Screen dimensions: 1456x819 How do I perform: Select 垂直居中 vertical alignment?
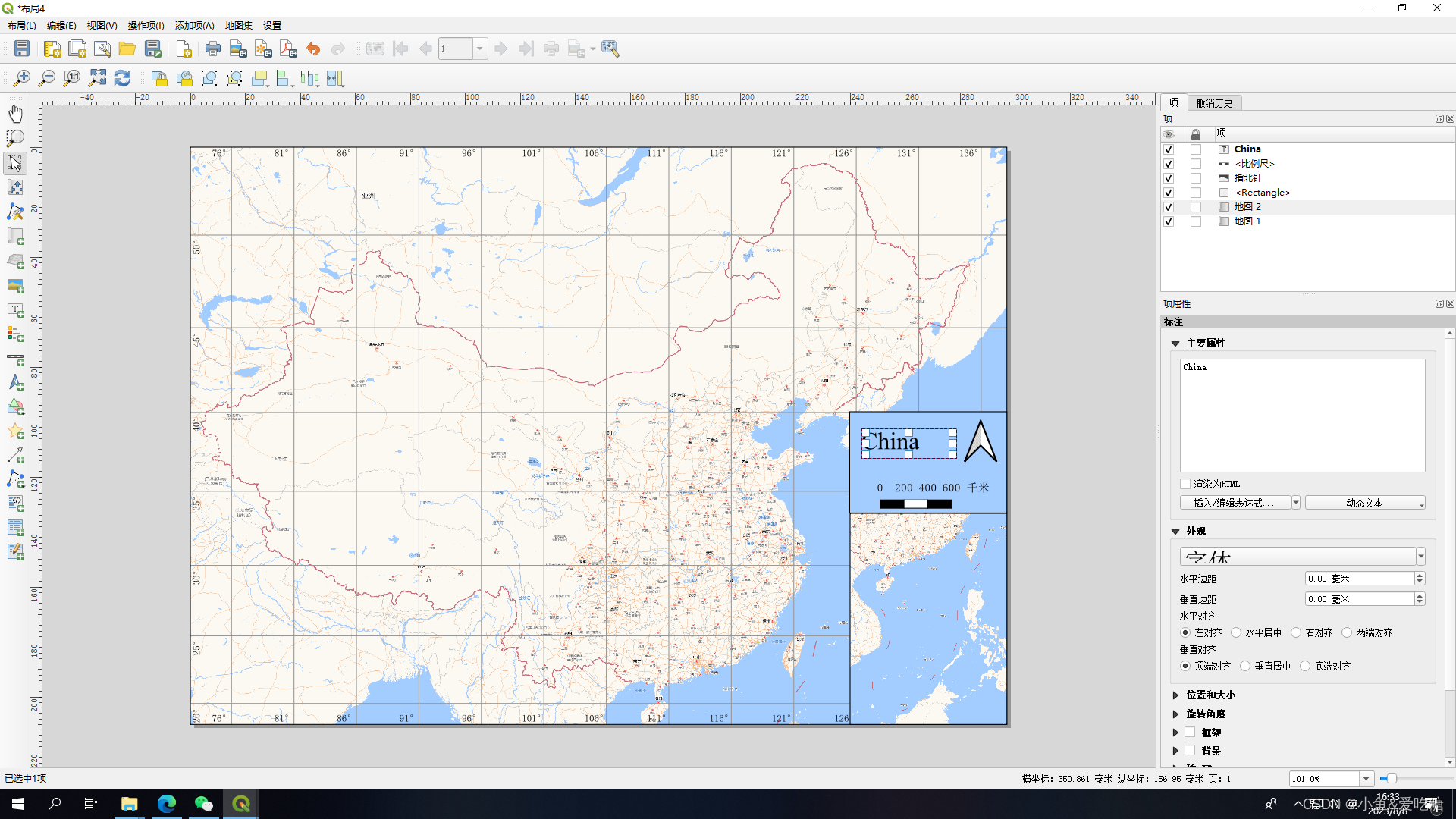(1245, 666)
